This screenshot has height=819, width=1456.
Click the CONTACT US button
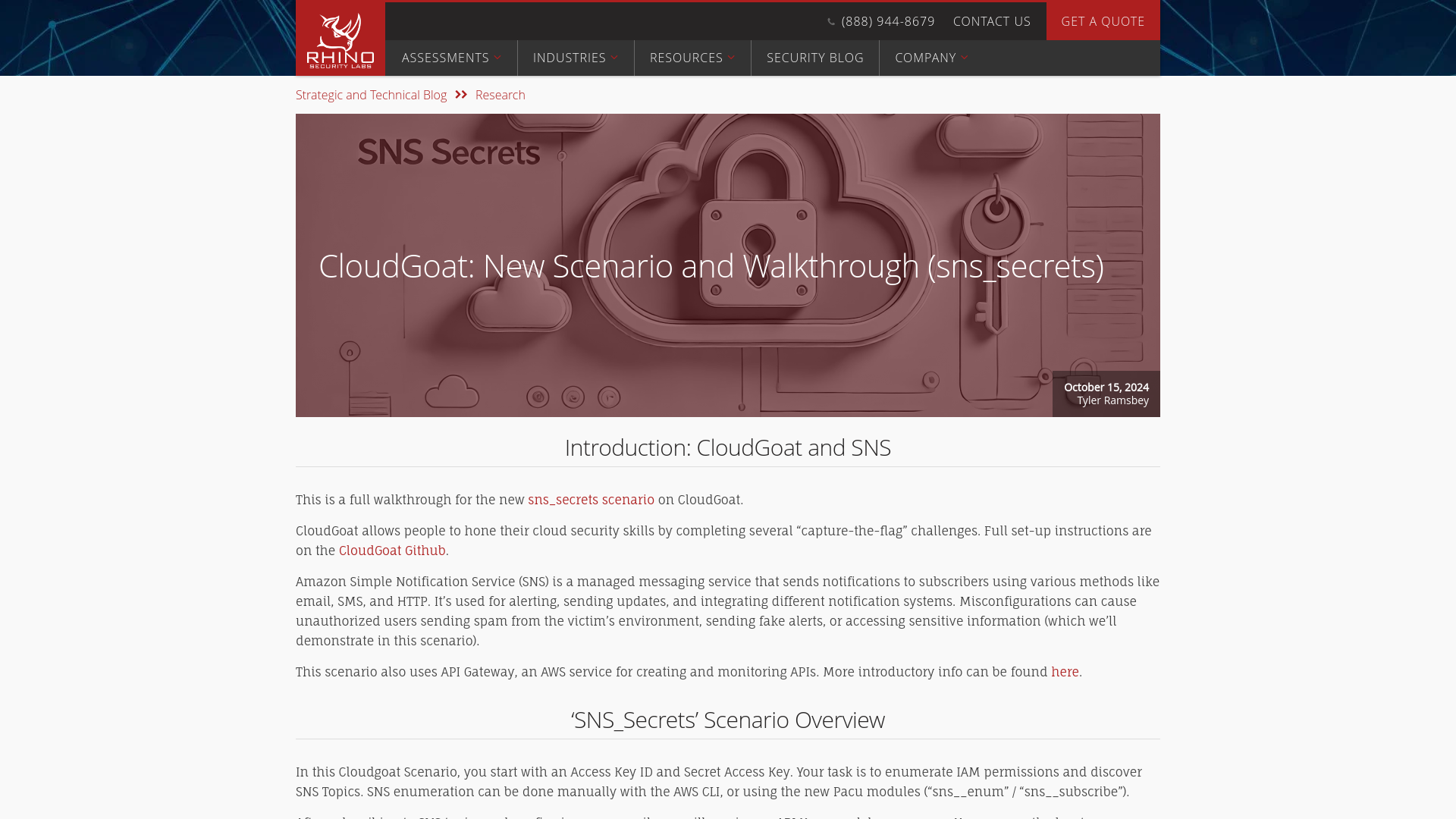991,21
